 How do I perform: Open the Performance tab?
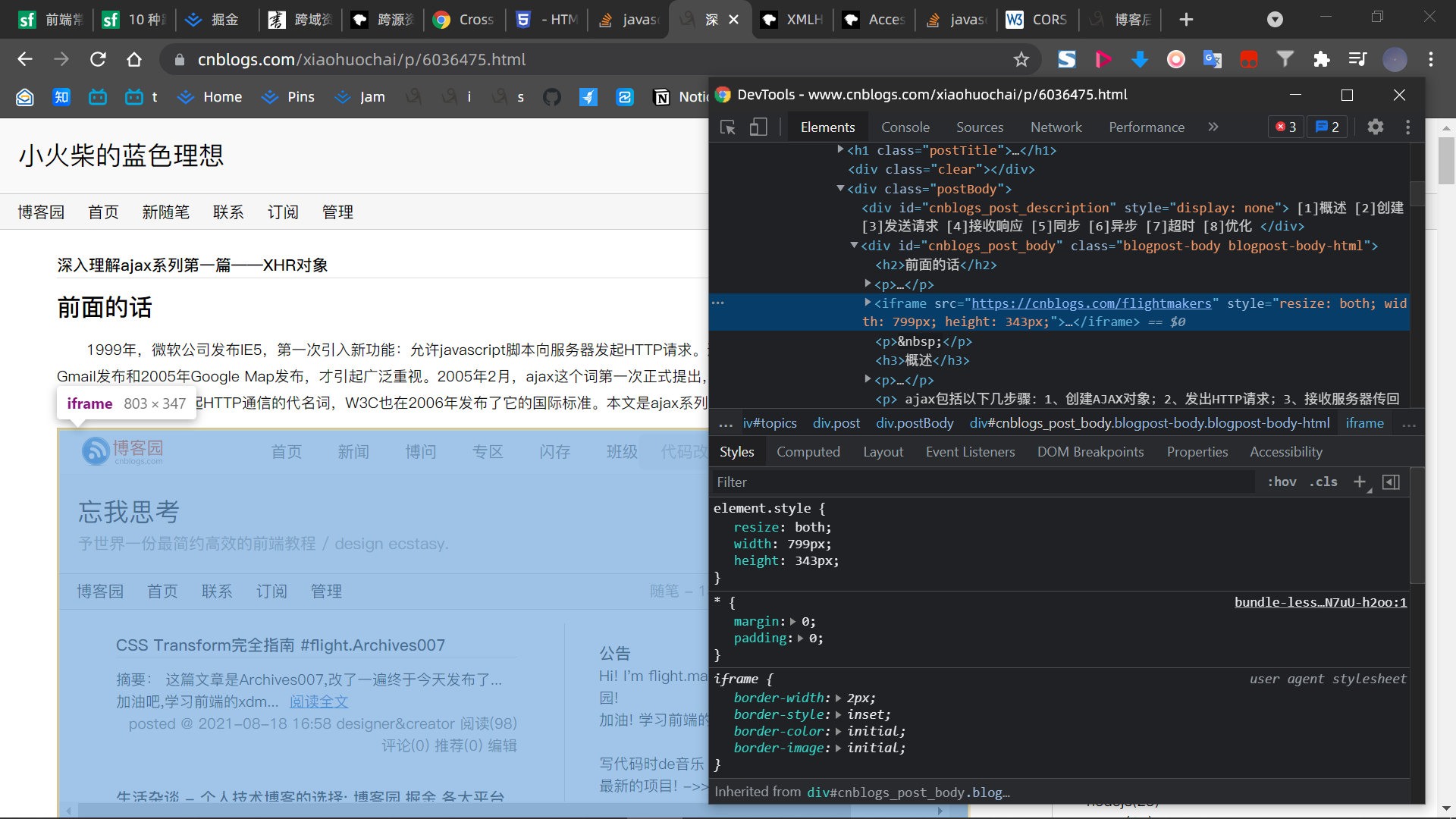coord(1146,127)
